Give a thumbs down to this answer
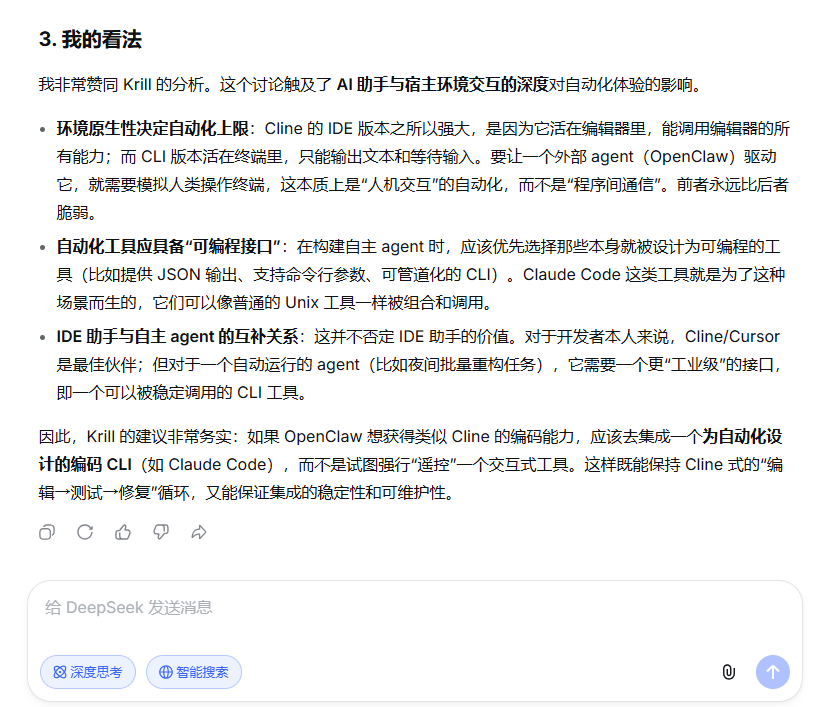The image size is (835, 707). point(160,533)
